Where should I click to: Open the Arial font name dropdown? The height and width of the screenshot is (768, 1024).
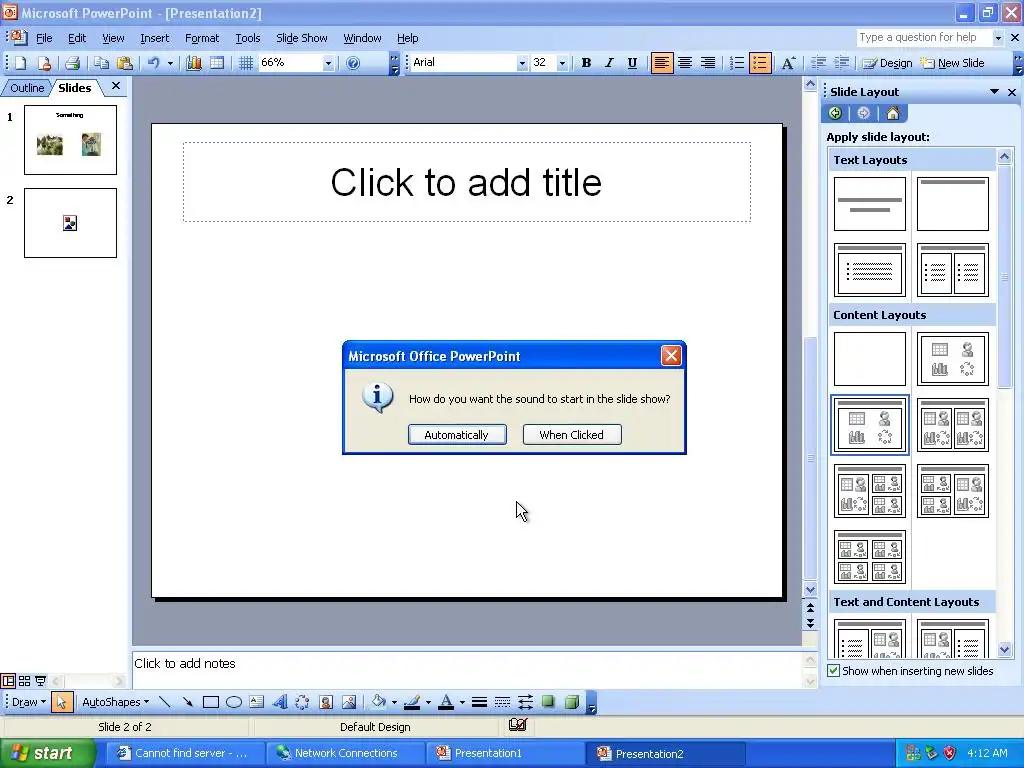coord(522,63)
